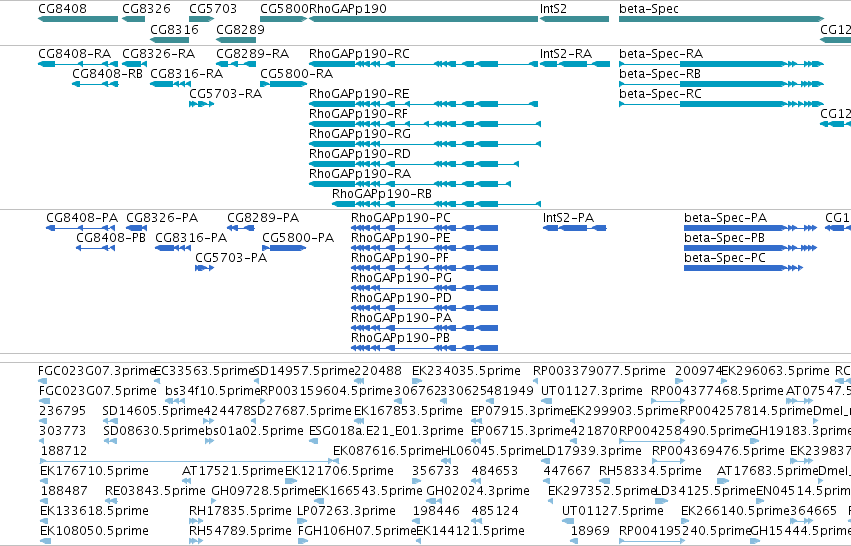Click transcript IntS2-RA
This screenshot has height=546, width=851.
coord(575,64)
